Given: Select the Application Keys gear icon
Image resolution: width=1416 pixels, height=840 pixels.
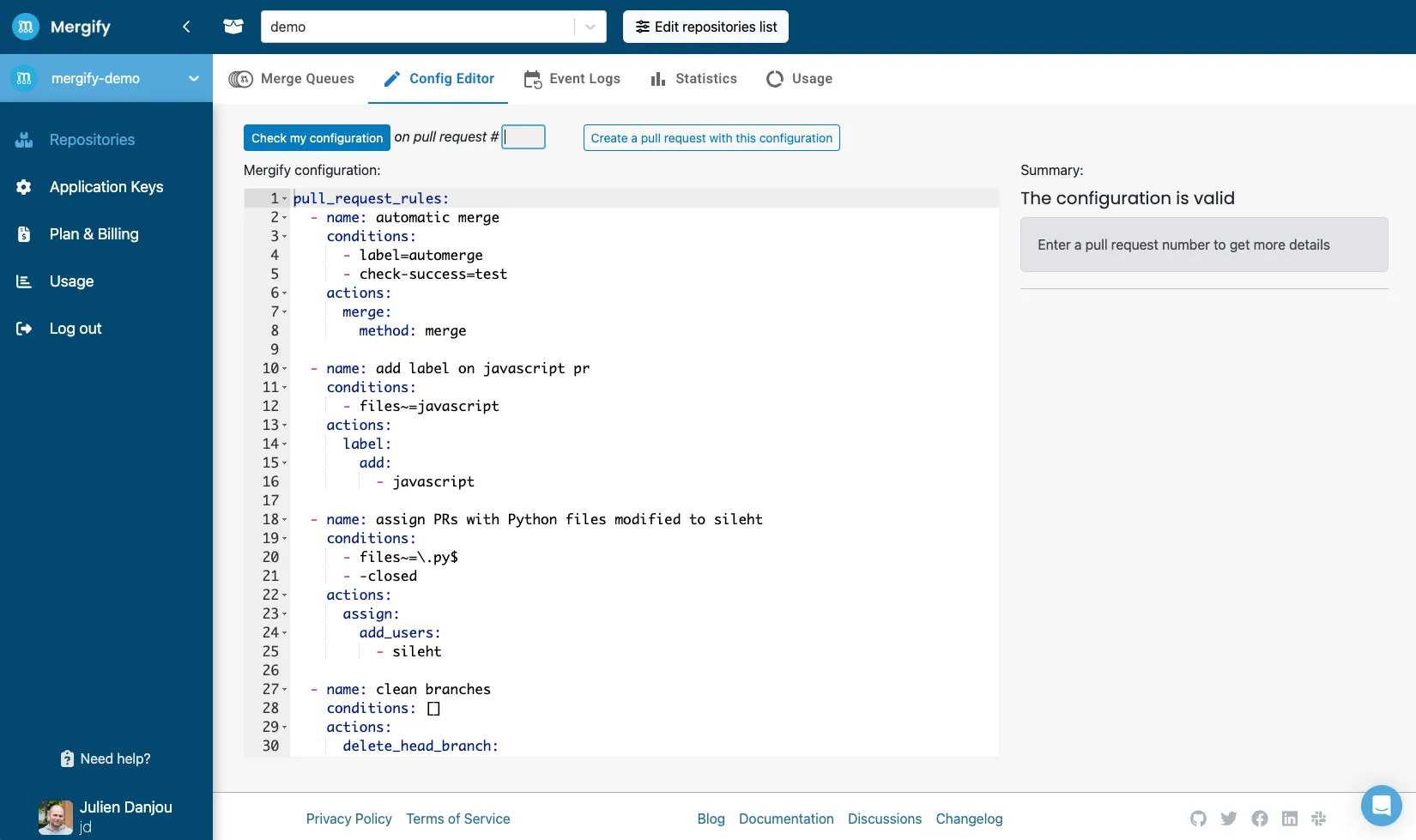Looking at the screenshot, I should click(24, 187).
